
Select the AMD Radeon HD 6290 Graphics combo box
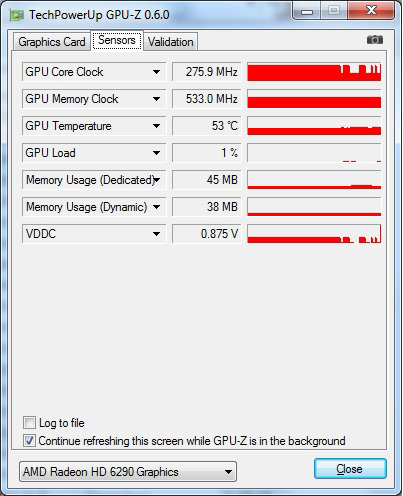pyautogui.click(x=128, y=472)
